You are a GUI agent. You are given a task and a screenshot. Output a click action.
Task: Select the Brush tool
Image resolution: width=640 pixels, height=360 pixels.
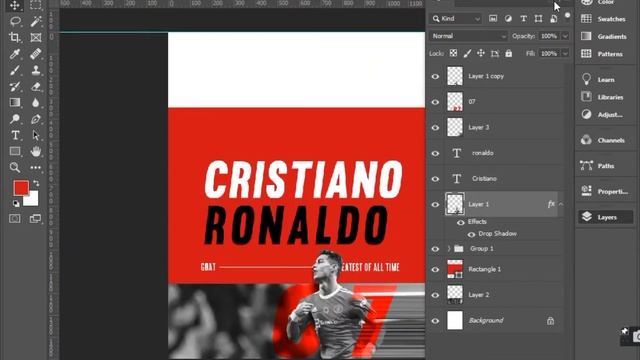coord(15,70)
